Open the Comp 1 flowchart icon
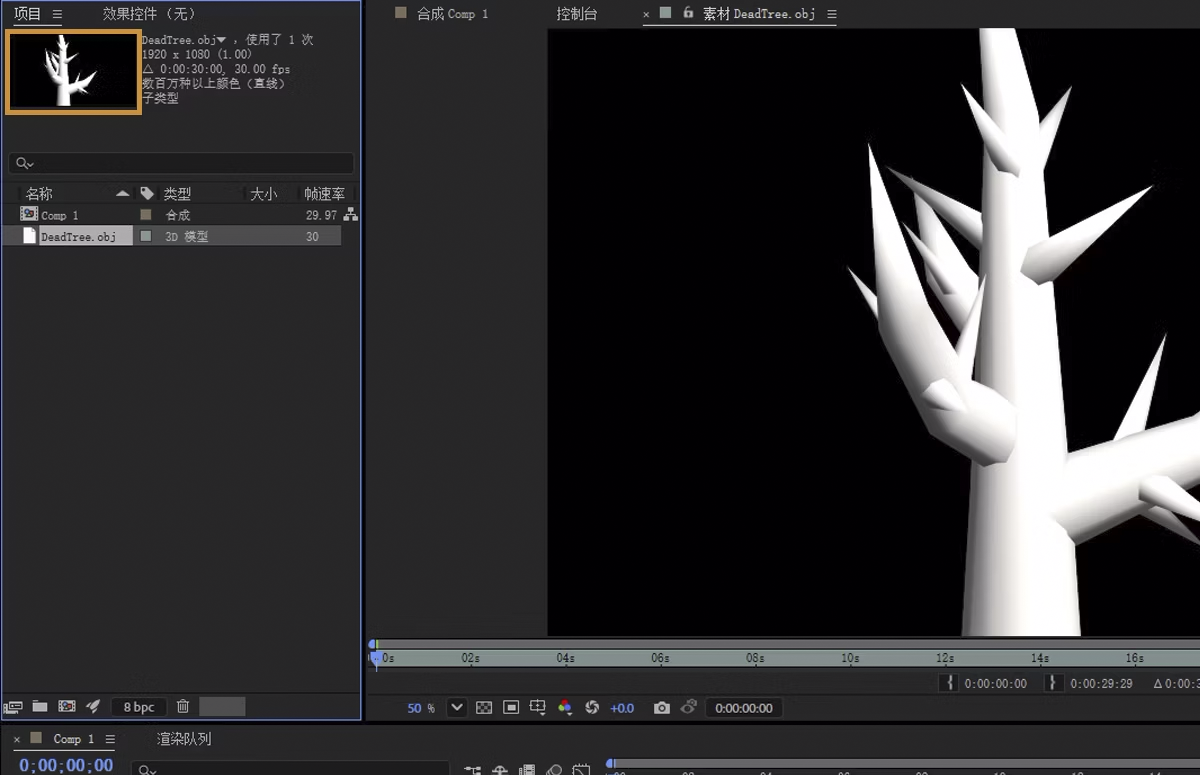 (350, 215)
